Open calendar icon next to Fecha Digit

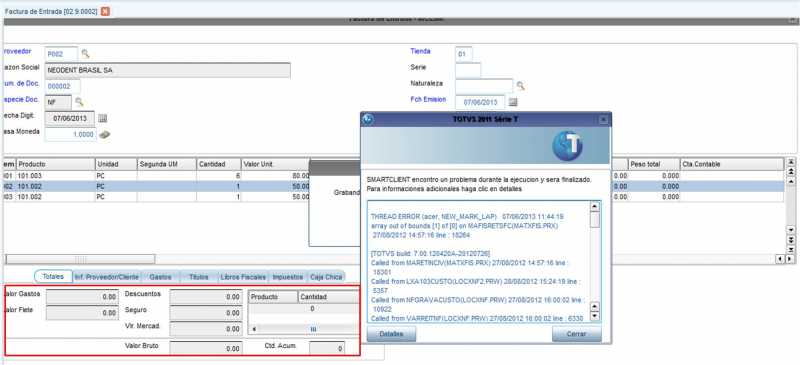coord(103,118)
